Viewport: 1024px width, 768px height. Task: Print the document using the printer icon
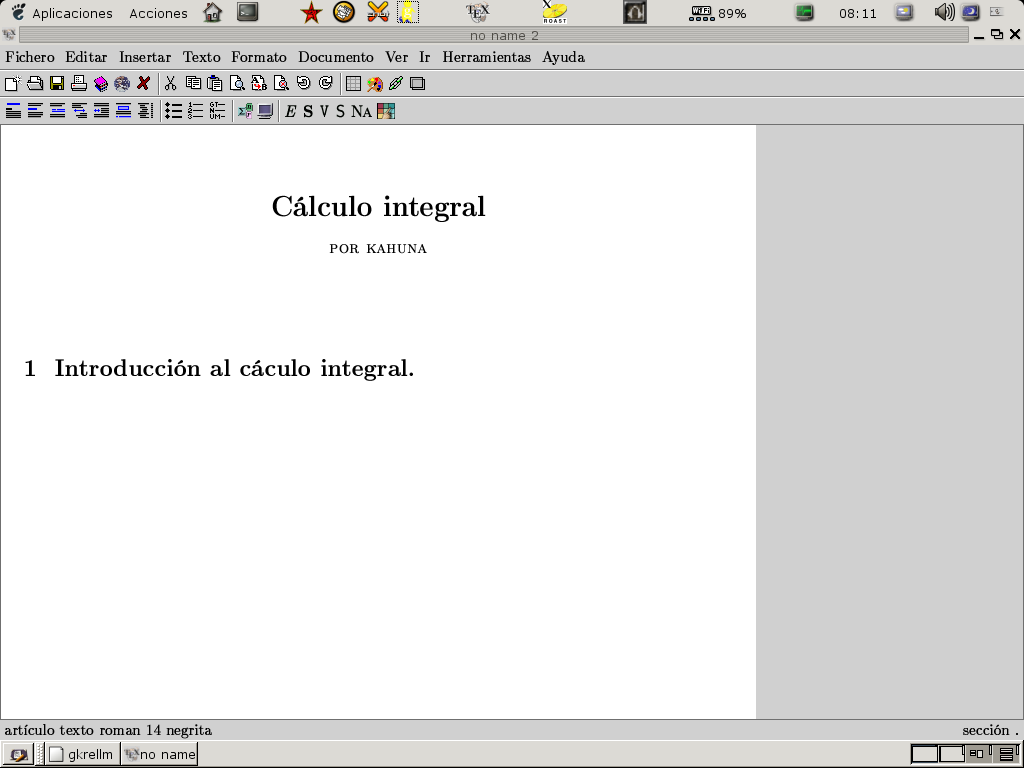pyautogui.click(x=79, y=84)
